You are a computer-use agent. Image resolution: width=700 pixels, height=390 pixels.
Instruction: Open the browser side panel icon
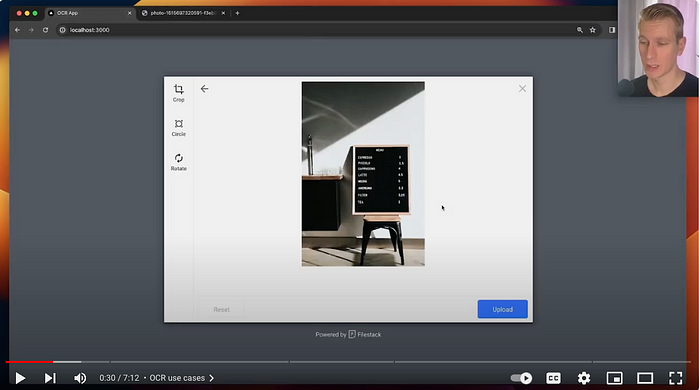pyautogui.click(x=612, y=30)
